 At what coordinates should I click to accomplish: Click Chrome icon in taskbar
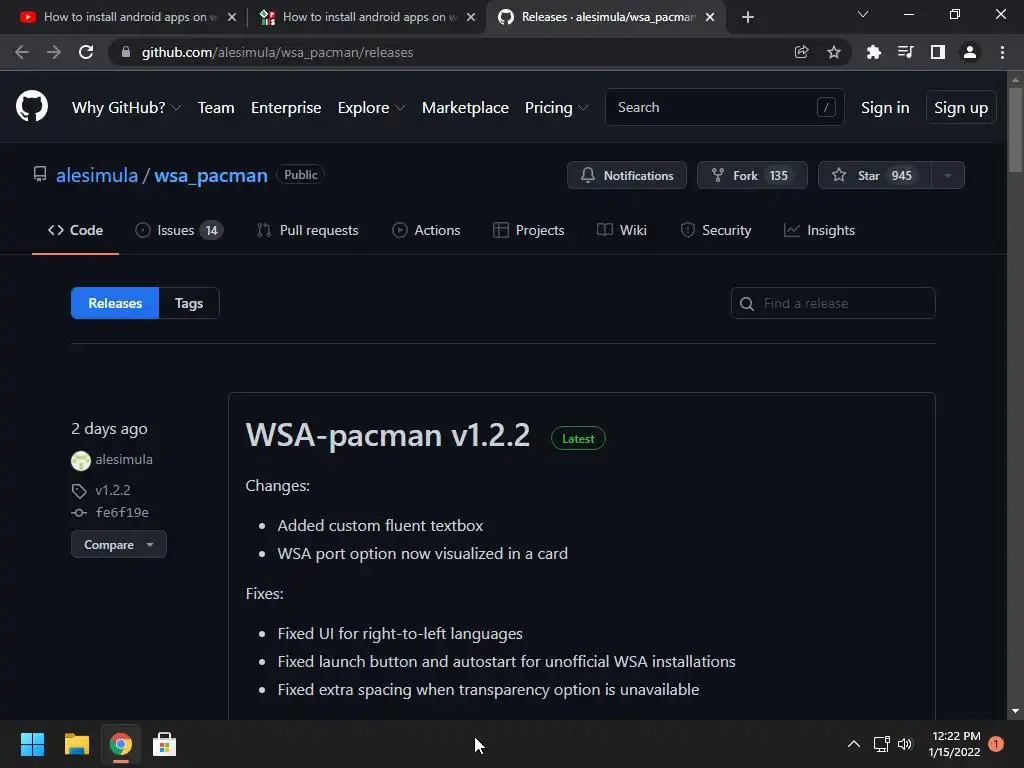point(120,744)
